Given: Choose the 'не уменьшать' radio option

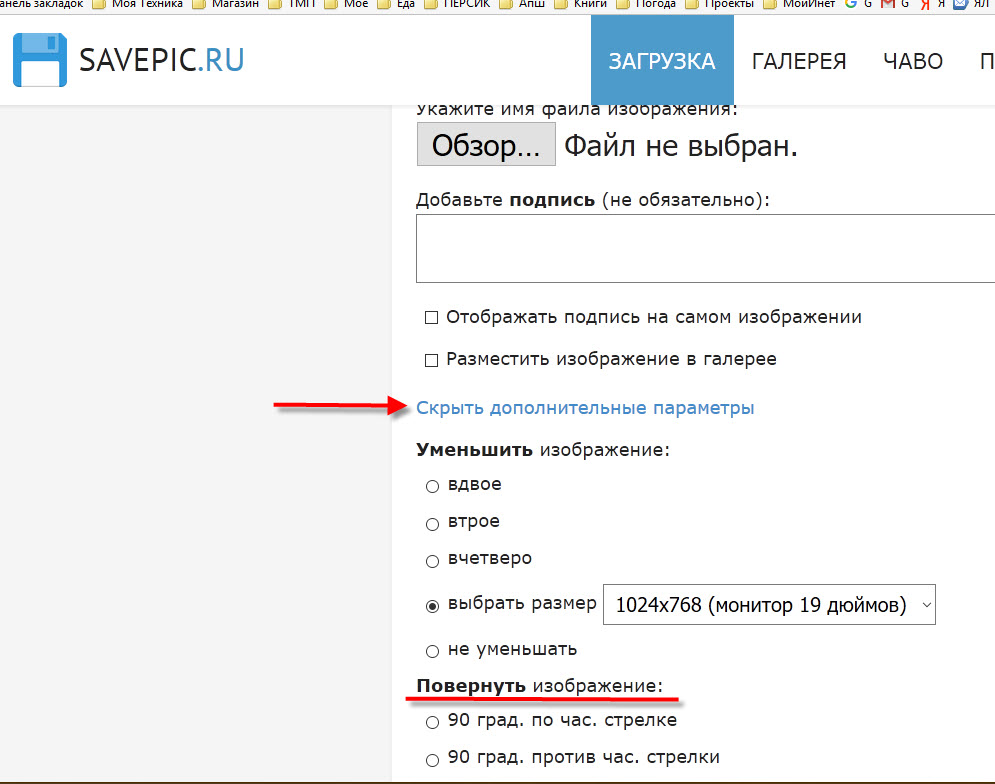Looking at the screenshot, I should (432, 651).
